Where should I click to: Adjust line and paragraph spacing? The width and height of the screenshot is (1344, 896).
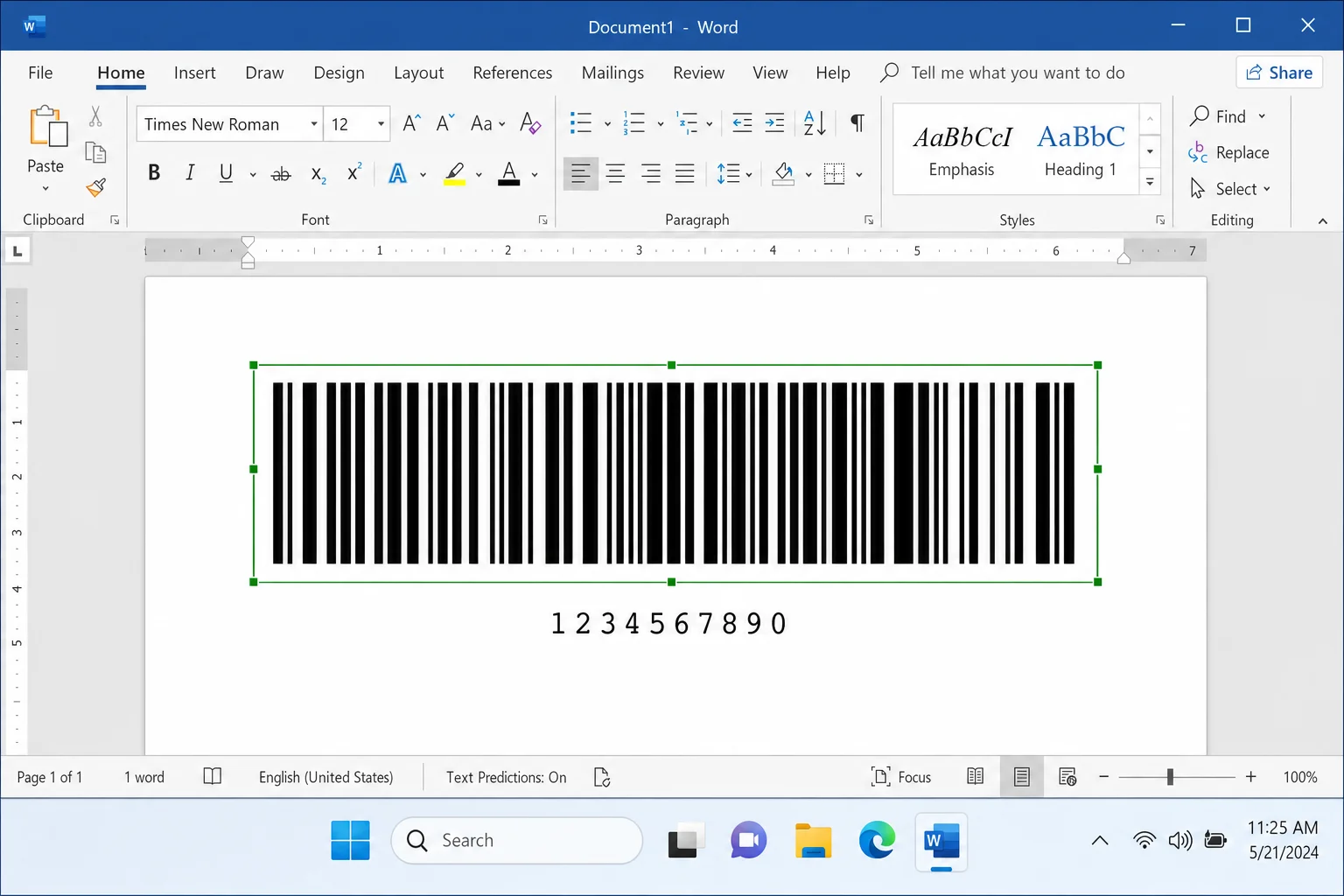point(728,173)
